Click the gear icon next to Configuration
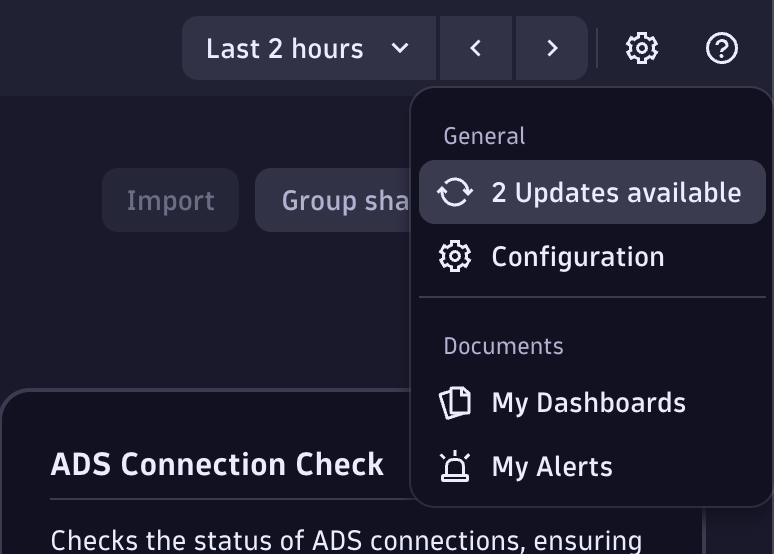774x554 pixels. pos(455,257)
